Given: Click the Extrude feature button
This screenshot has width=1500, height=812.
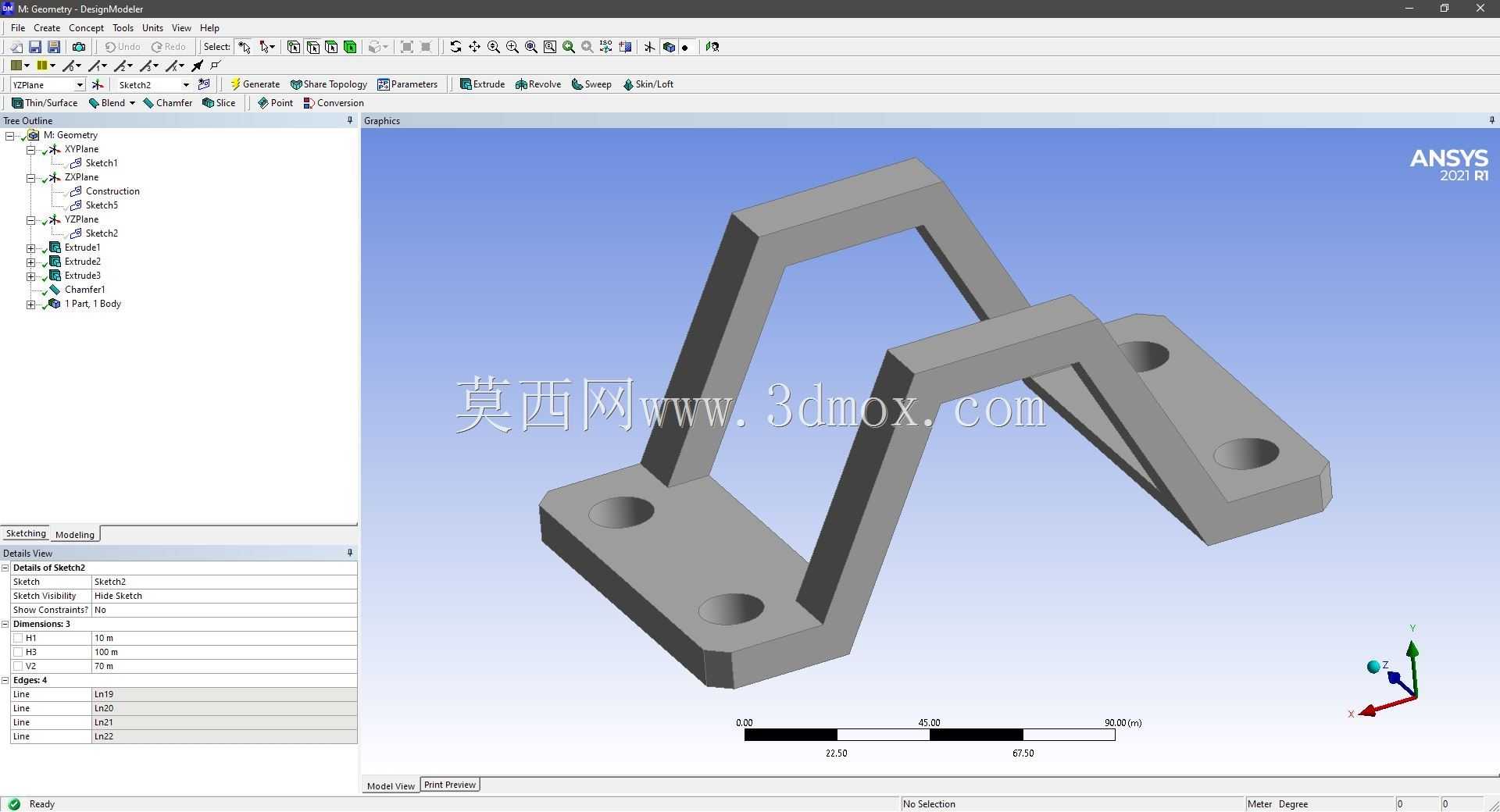Looking at the screenshot, I should (x=482, y=84).
